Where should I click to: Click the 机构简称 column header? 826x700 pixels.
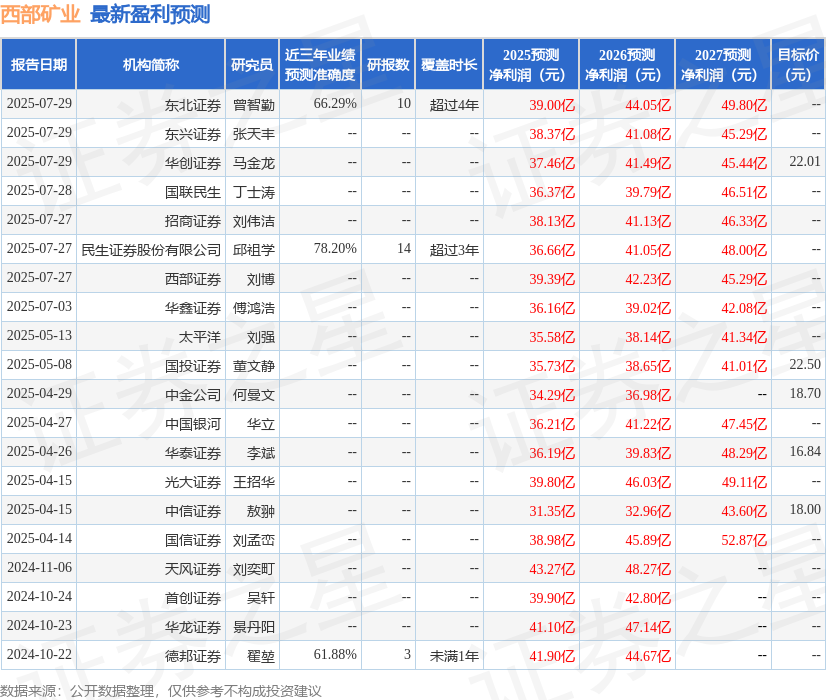click(151, 65)
